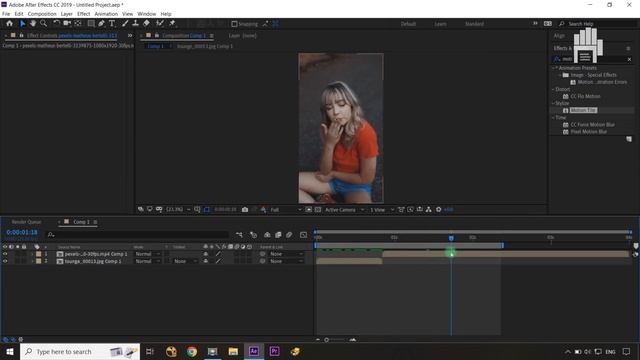Toggle quality switch on lounge jpg layer
This screenshot has height=360, width=640.
[218, 261]
